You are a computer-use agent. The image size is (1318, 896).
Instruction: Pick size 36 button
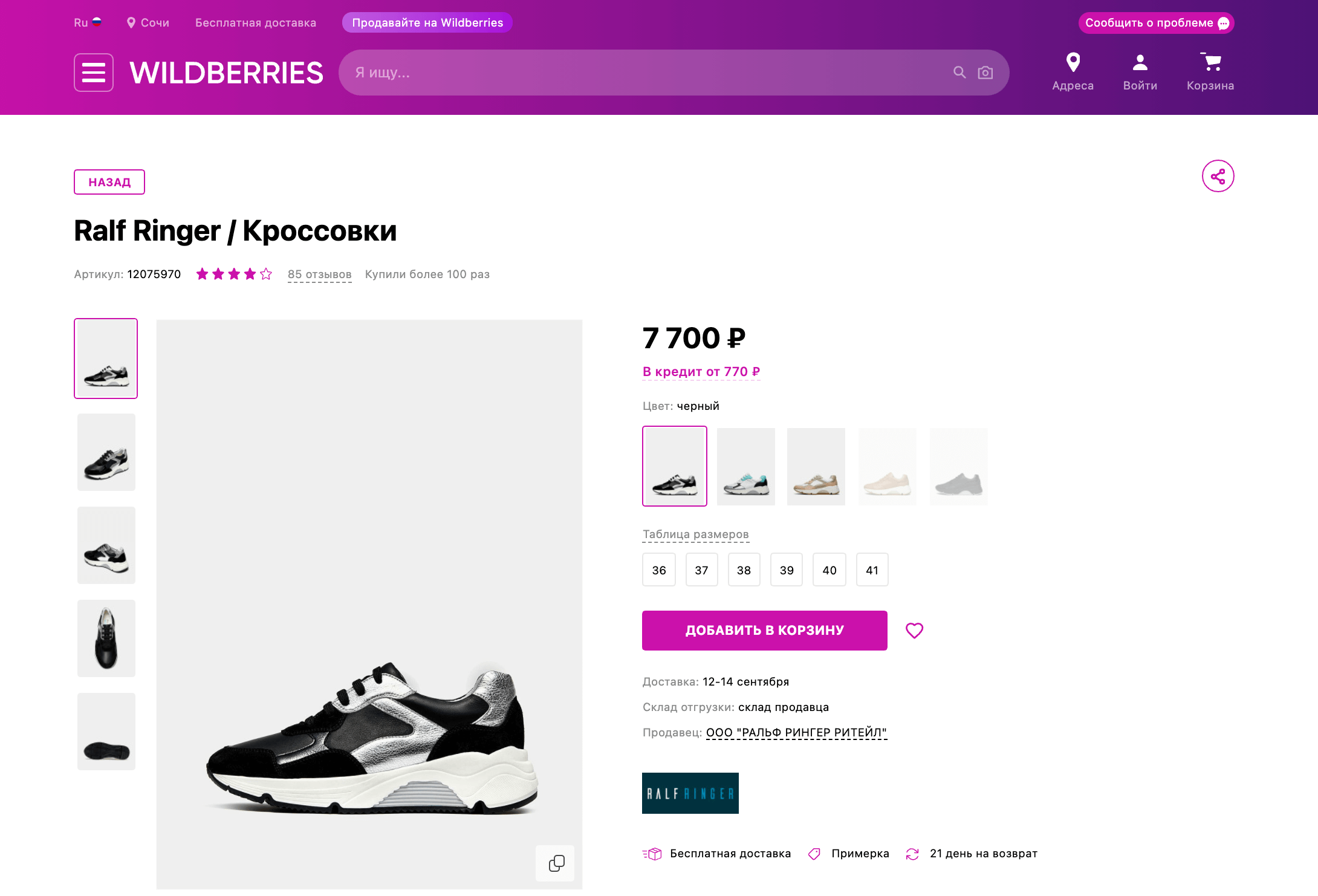tap(658, 570)
